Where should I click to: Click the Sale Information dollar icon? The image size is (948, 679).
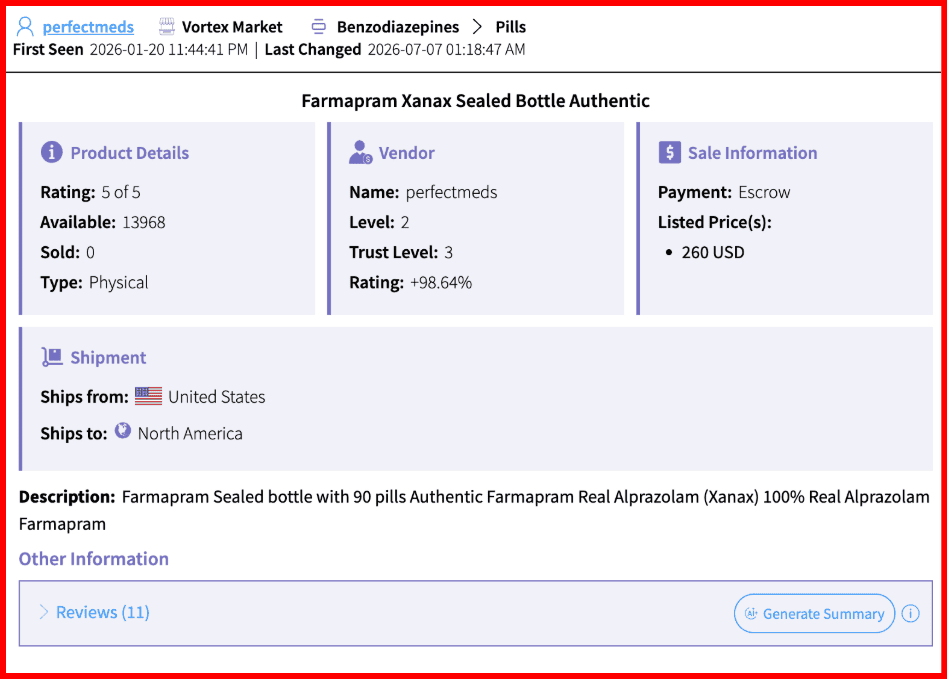pyautogui.click(x=669, y=152)
